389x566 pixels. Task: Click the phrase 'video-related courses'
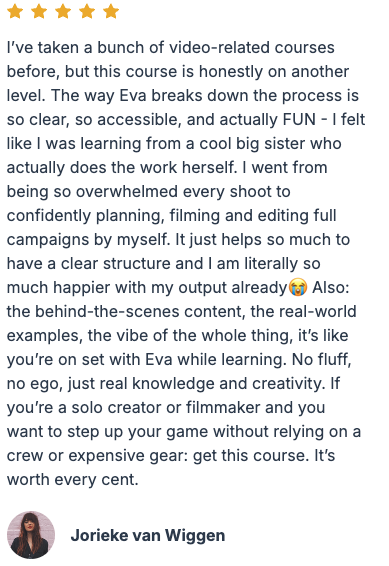click(x=252, y=48)
